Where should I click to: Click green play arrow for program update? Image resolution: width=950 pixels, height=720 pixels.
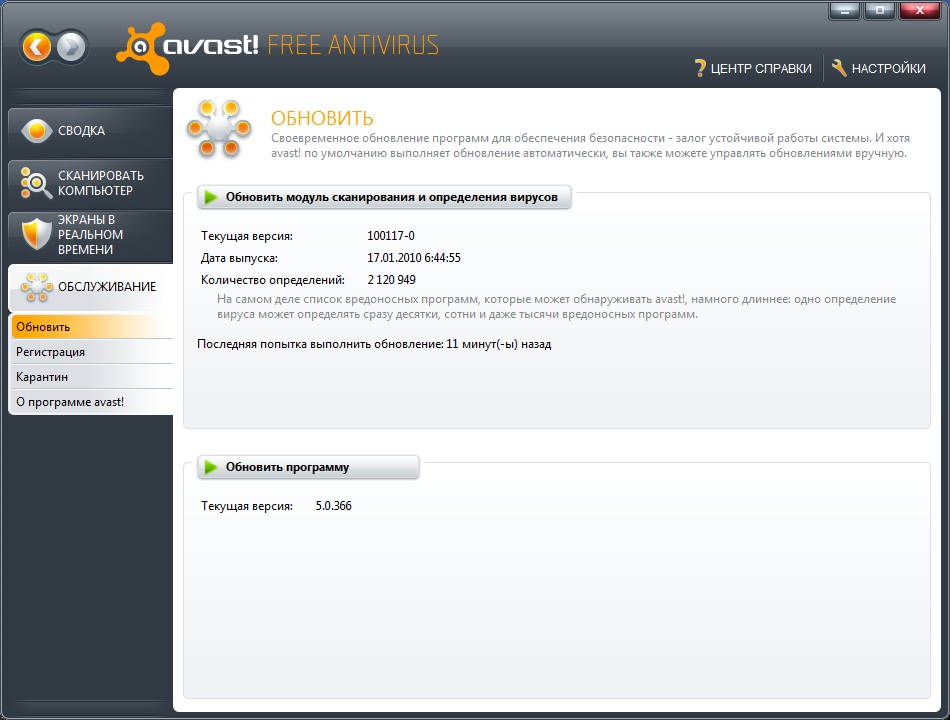tap(211, 467)
